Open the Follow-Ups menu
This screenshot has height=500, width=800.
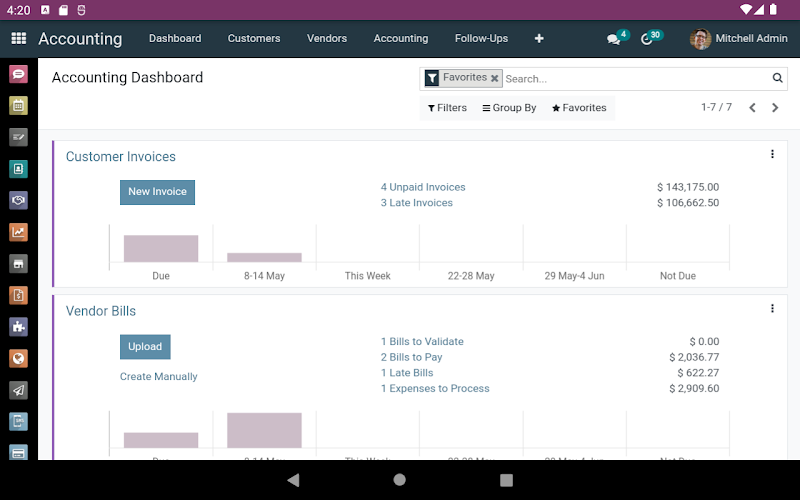pyautogui.click(x=482, y=38)
